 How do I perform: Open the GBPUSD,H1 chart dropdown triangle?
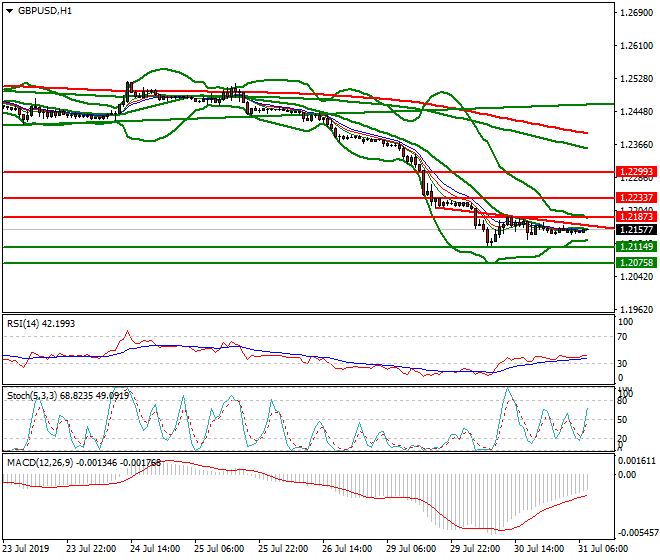tap(9, 11)
